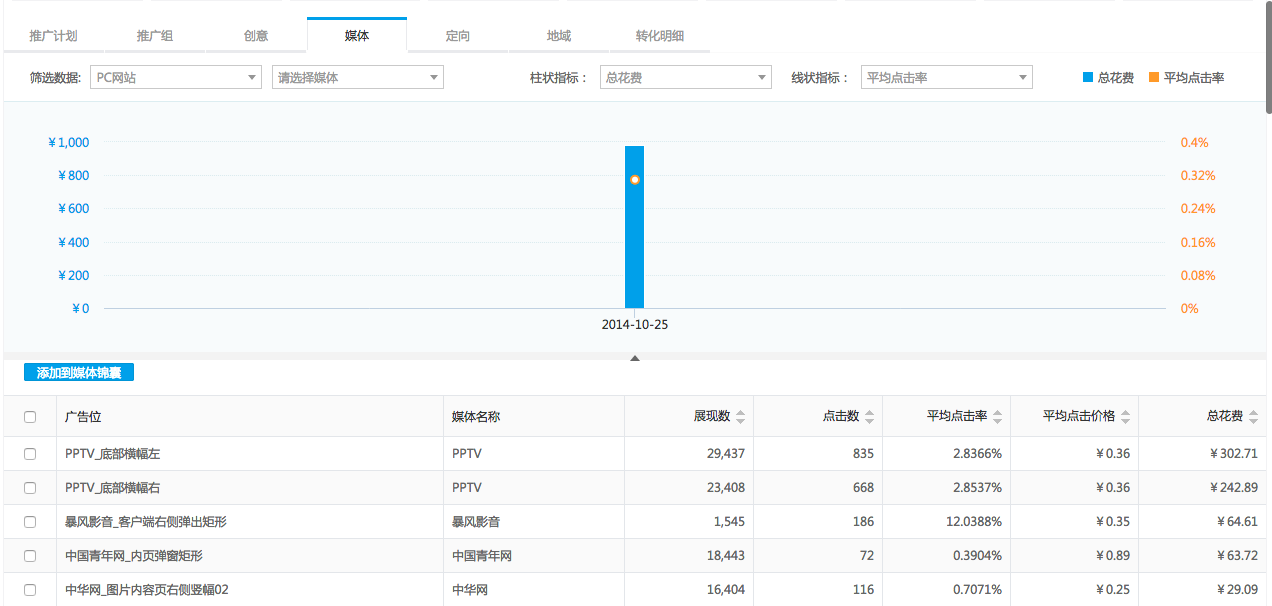Open the 线状指标 平均点击率 dropdown
Viewport: 1272px width, 606px height.
click(x=946, y=77)
